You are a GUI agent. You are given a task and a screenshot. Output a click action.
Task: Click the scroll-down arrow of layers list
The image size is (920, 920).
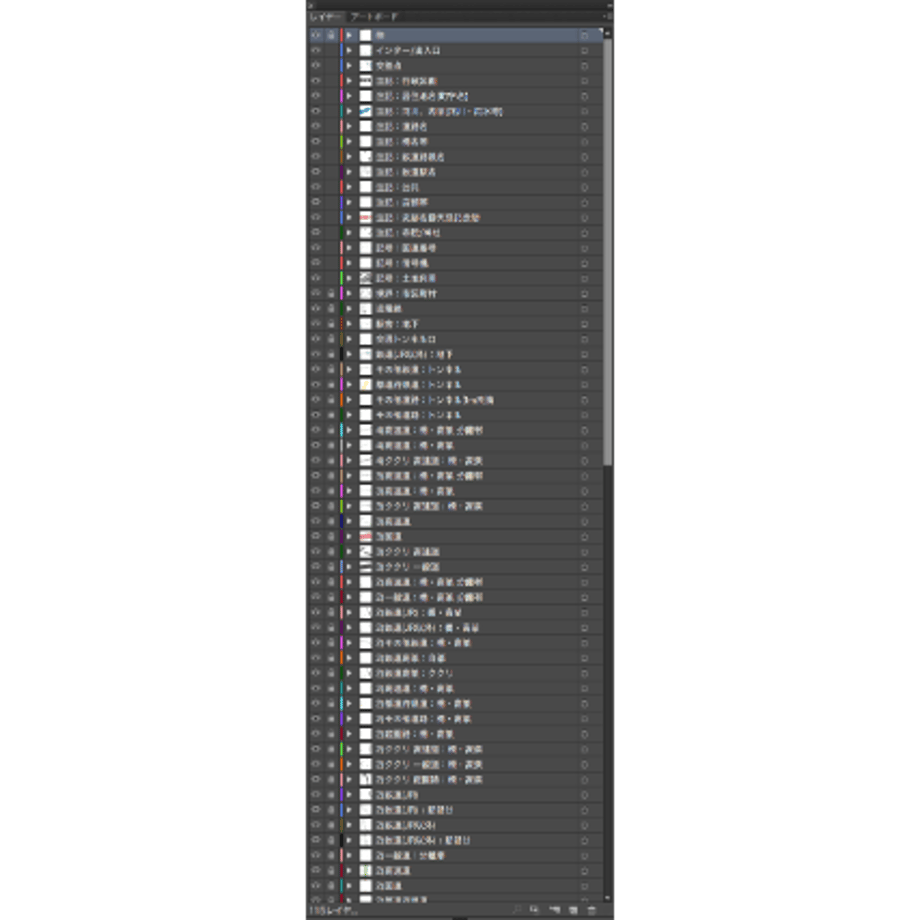608,898
